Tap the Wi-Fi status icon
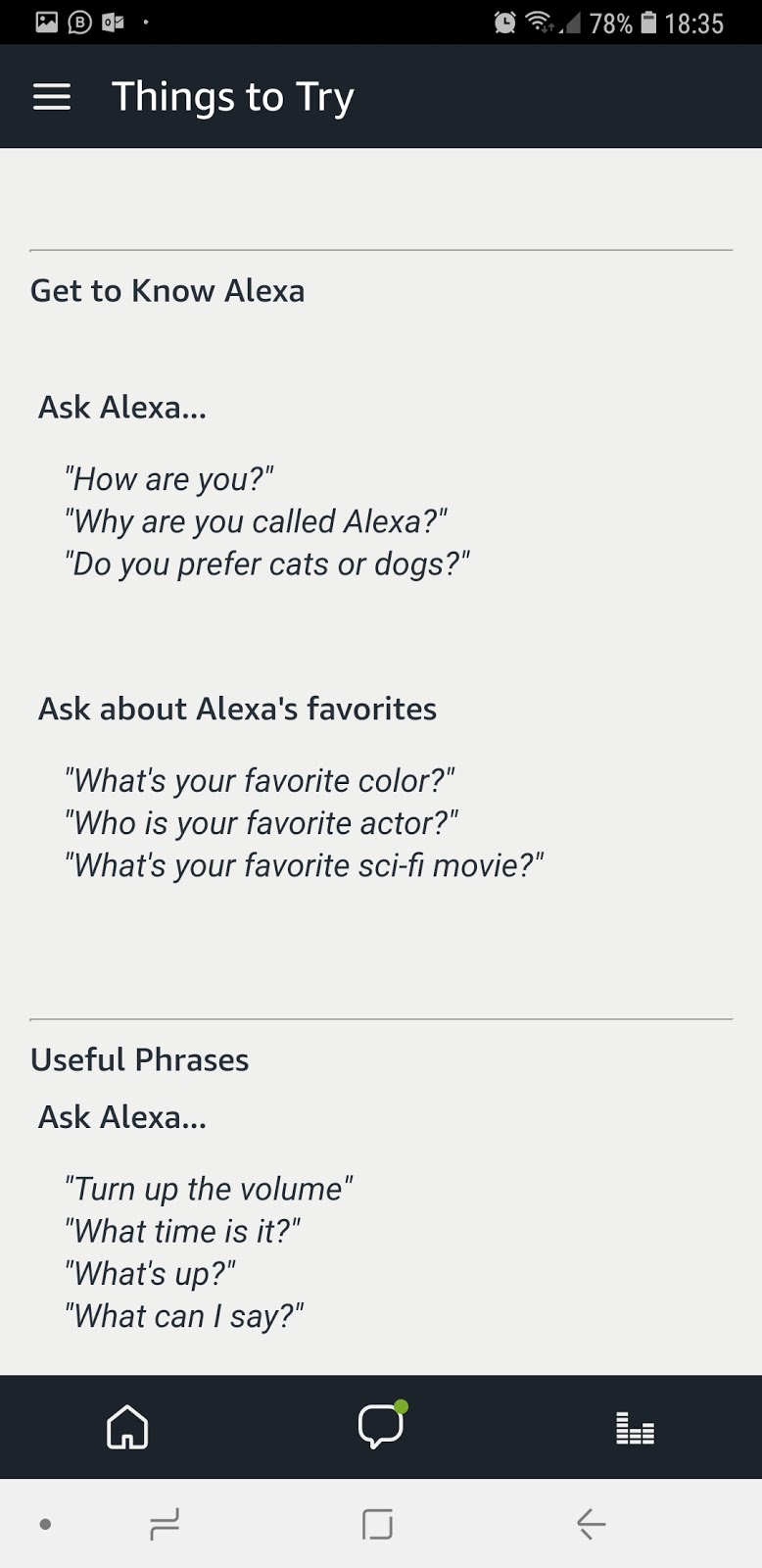The width and height of the screenshot is (762, 1568). click(540, 23)
